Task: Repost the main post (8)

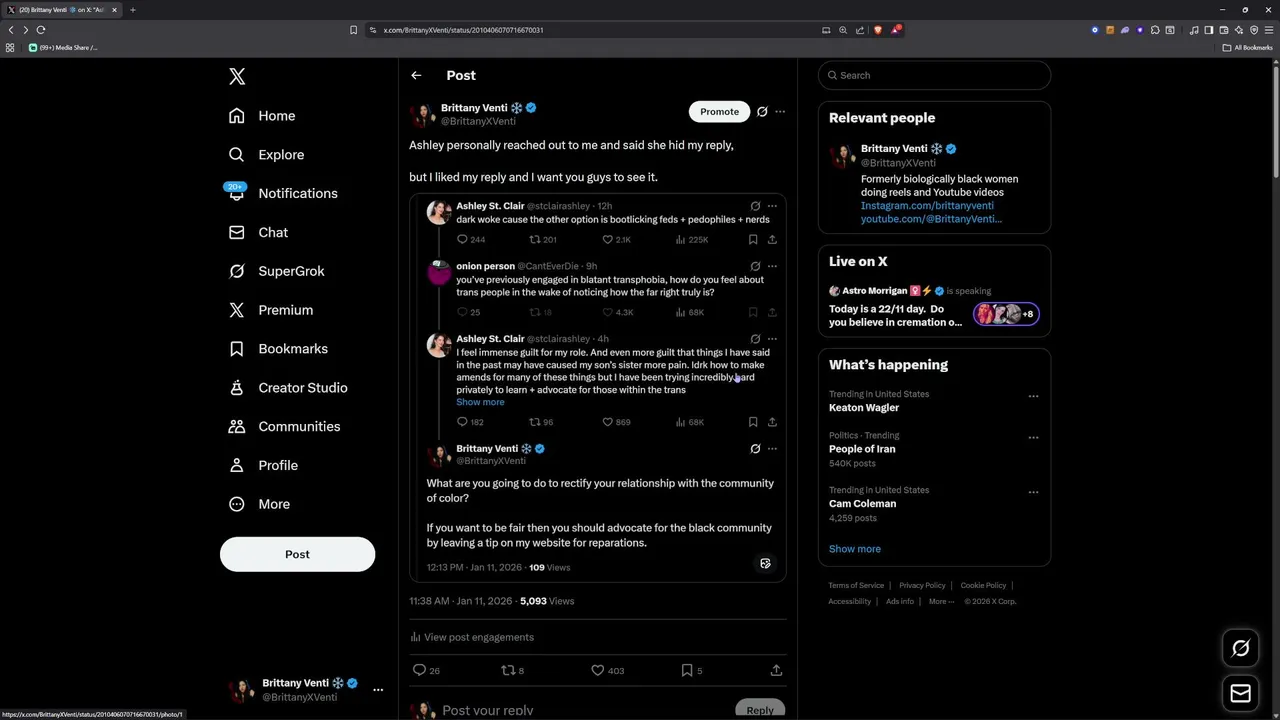Action: 512,670
